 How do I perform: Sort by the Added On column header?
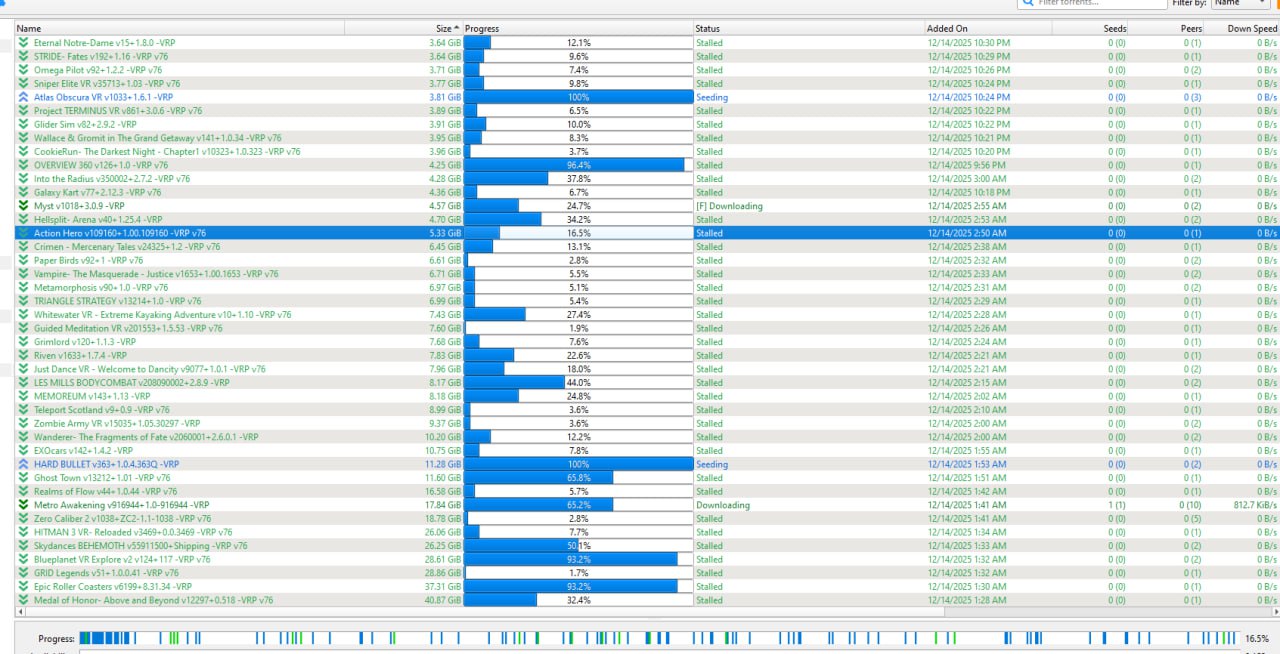(988, 29)
